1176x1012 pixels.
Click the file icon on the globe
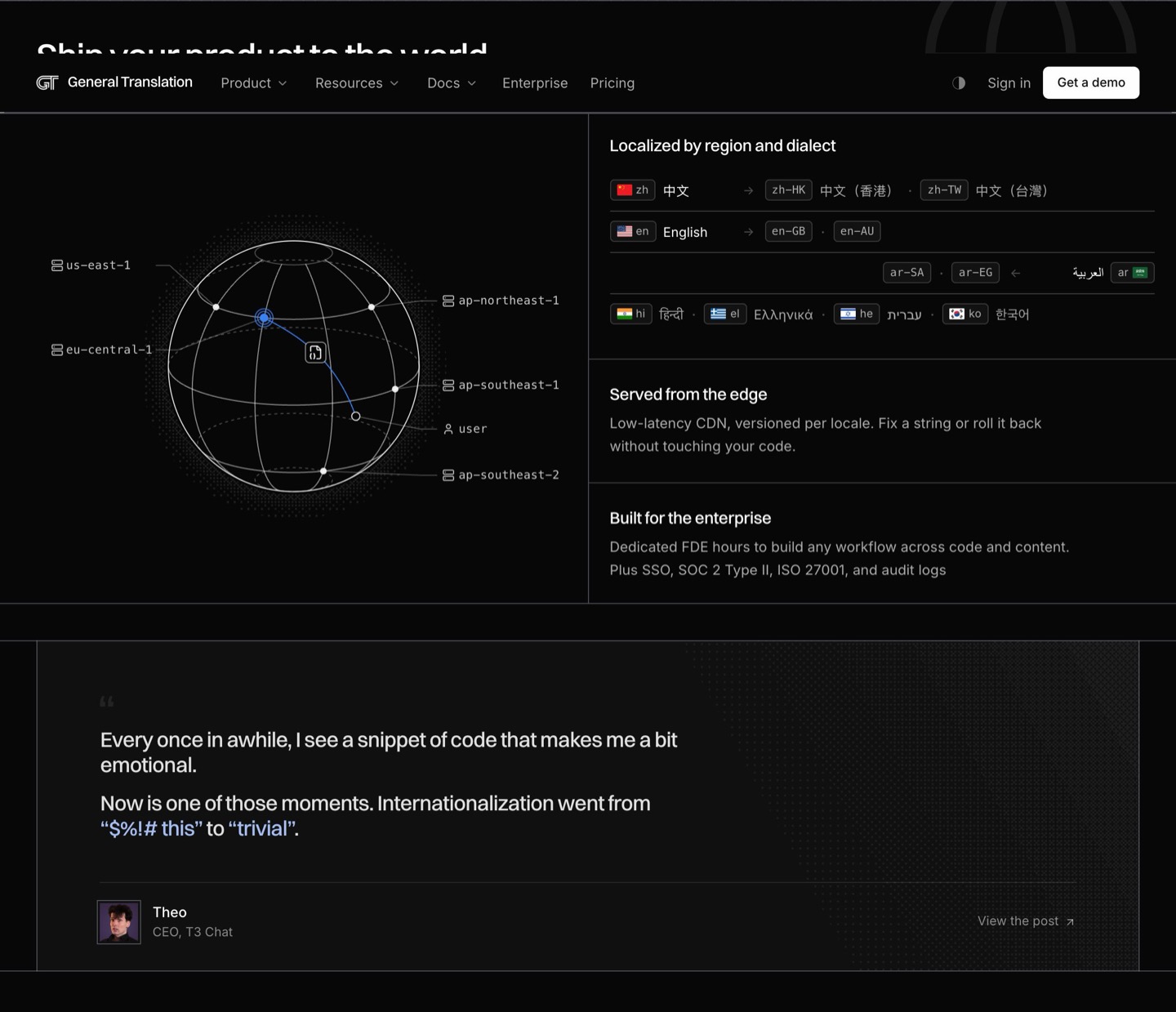[315, 353]
